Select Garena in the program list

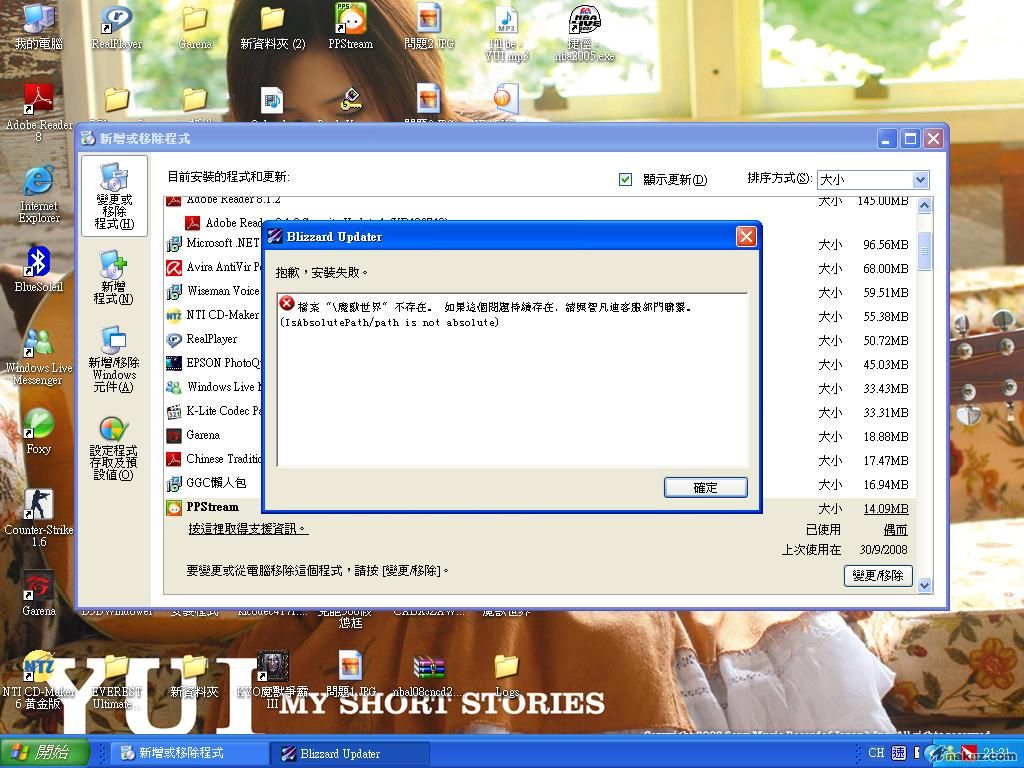203,435
